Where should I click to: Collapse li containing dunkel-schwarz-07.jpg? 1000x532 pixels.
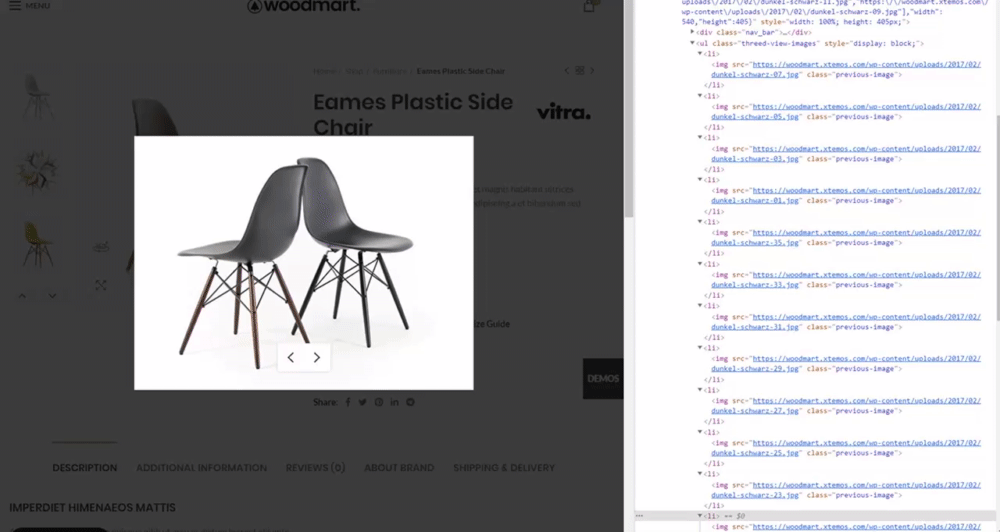[700, 54]
